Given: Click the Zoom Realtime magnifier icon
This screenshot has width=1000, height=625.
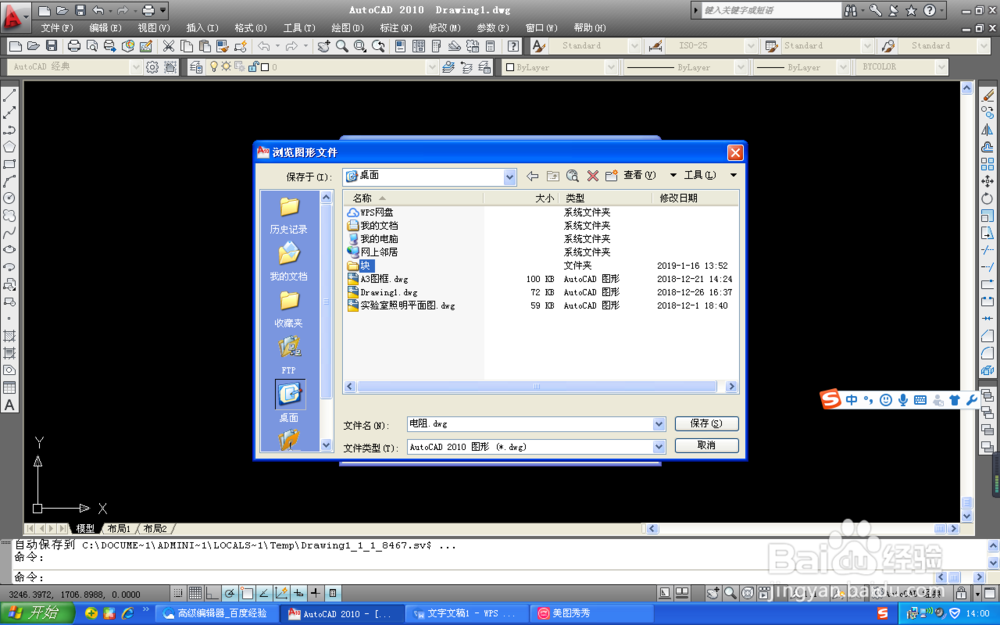Looking at the screenshot, I should pos(342,46).
